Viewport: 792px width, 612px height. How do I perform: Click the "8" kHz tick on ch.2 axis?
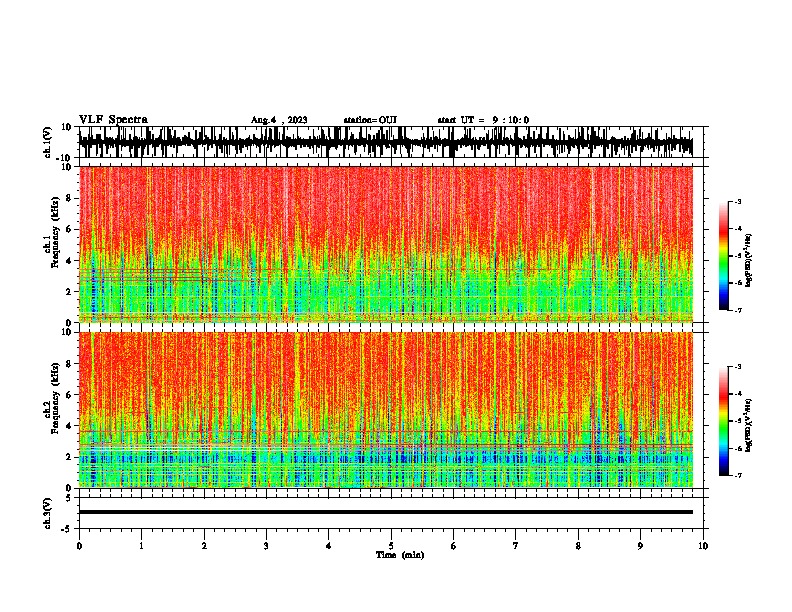tap(69, 364)
